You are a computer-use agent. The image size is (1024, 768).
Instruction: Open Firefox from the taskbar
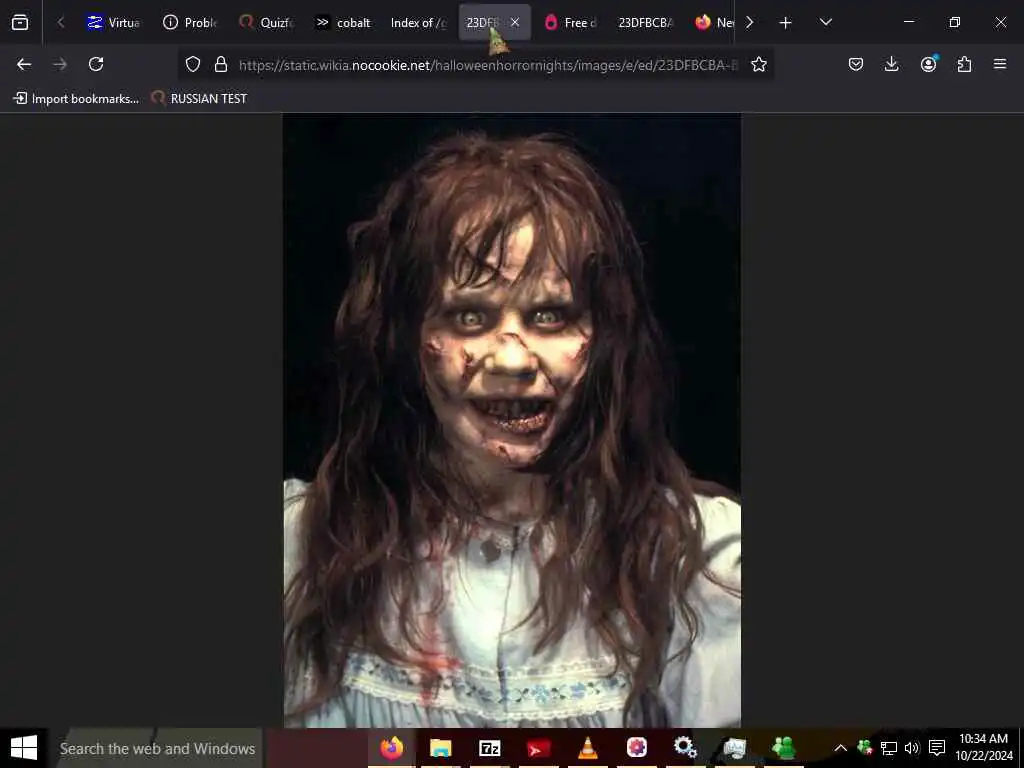[392, 748]
